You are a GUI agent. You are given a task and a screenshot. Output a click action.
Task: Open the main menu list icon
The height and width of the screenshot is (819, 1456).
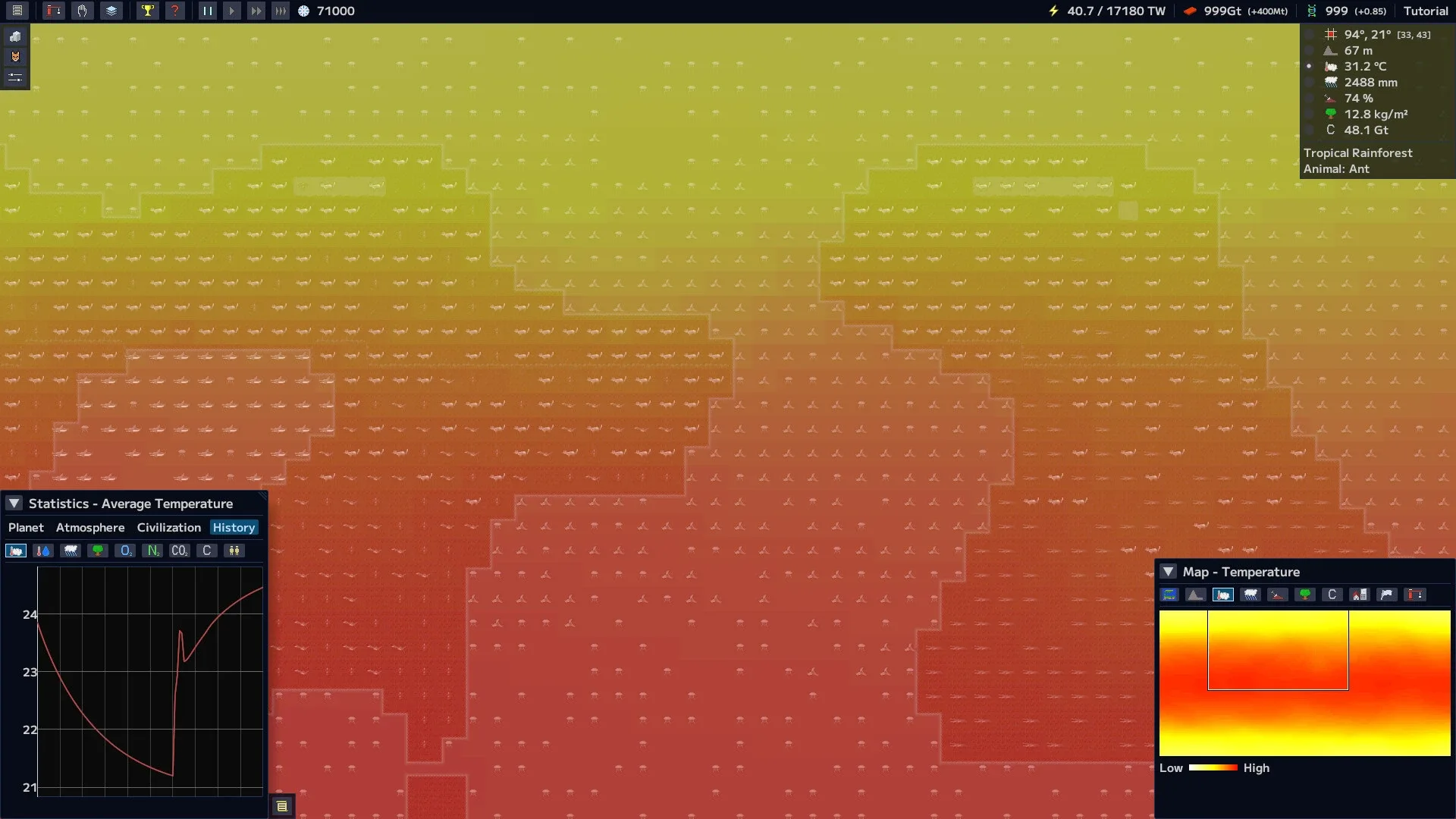[x=17, y=11]
